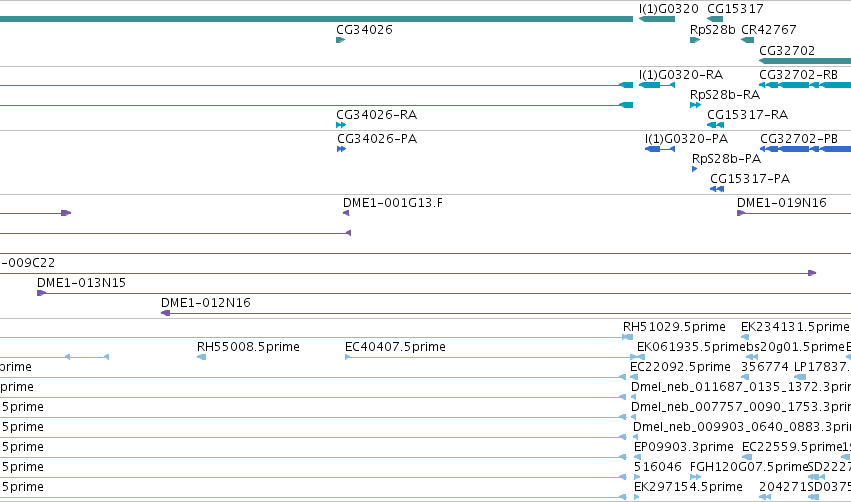851x502 pixels.
Task: Select the CG15317 gene arrow glyph
Action: (715, 19)
